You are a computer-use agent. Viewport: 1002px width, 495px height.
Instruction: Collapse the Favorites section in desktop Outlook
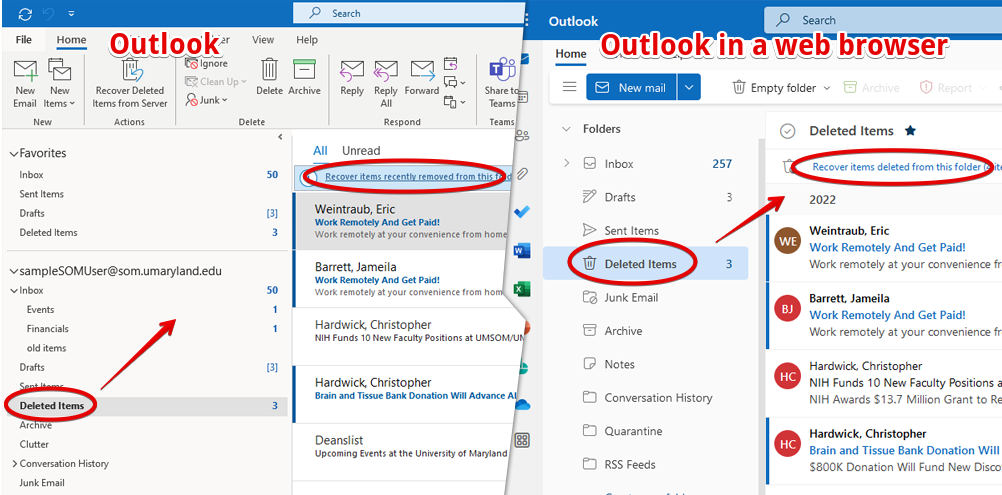point(14,154)
